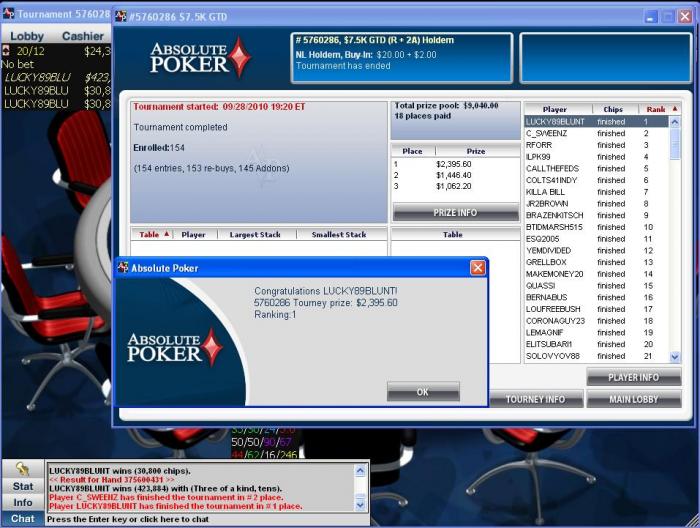Select player COLTS41INDY in standings
Viewport: 700px width, 528px height.
point(596,180)
